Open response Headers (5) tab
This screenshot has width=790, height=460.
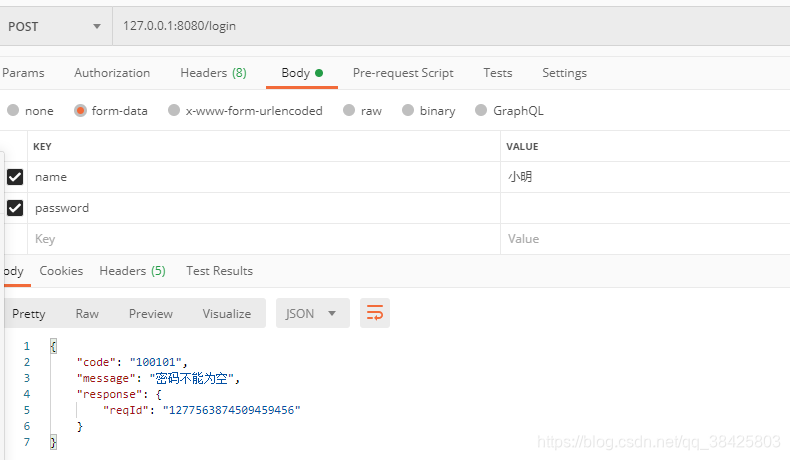coord(133,271)
